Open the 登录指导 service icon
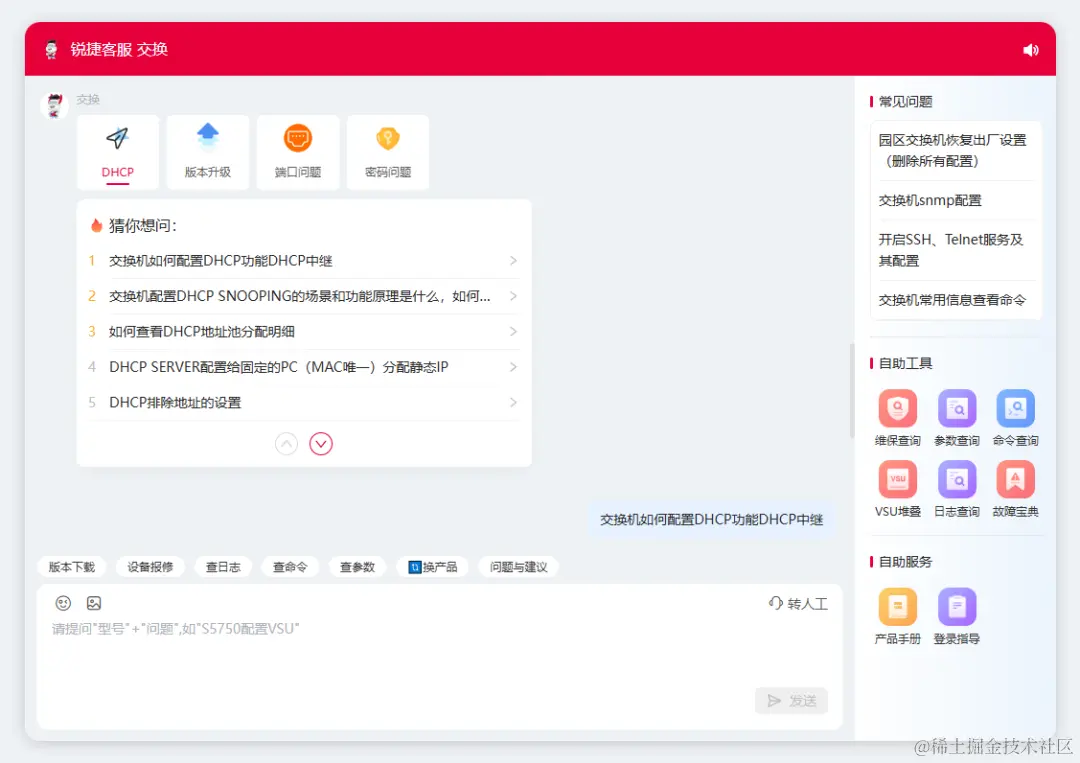This screenshot has width=1080, height=763. [957, 607]
